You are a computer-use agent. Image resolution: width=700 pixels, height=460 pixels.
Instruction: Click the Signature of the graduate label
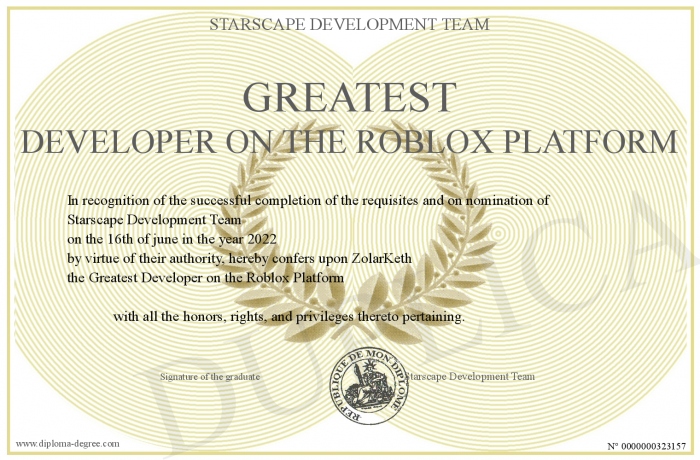[210, 376]
